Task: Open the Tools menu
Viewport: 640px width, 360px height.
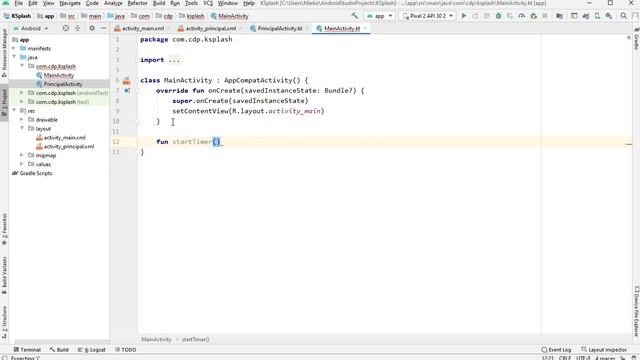Action: tap(191, 3)
